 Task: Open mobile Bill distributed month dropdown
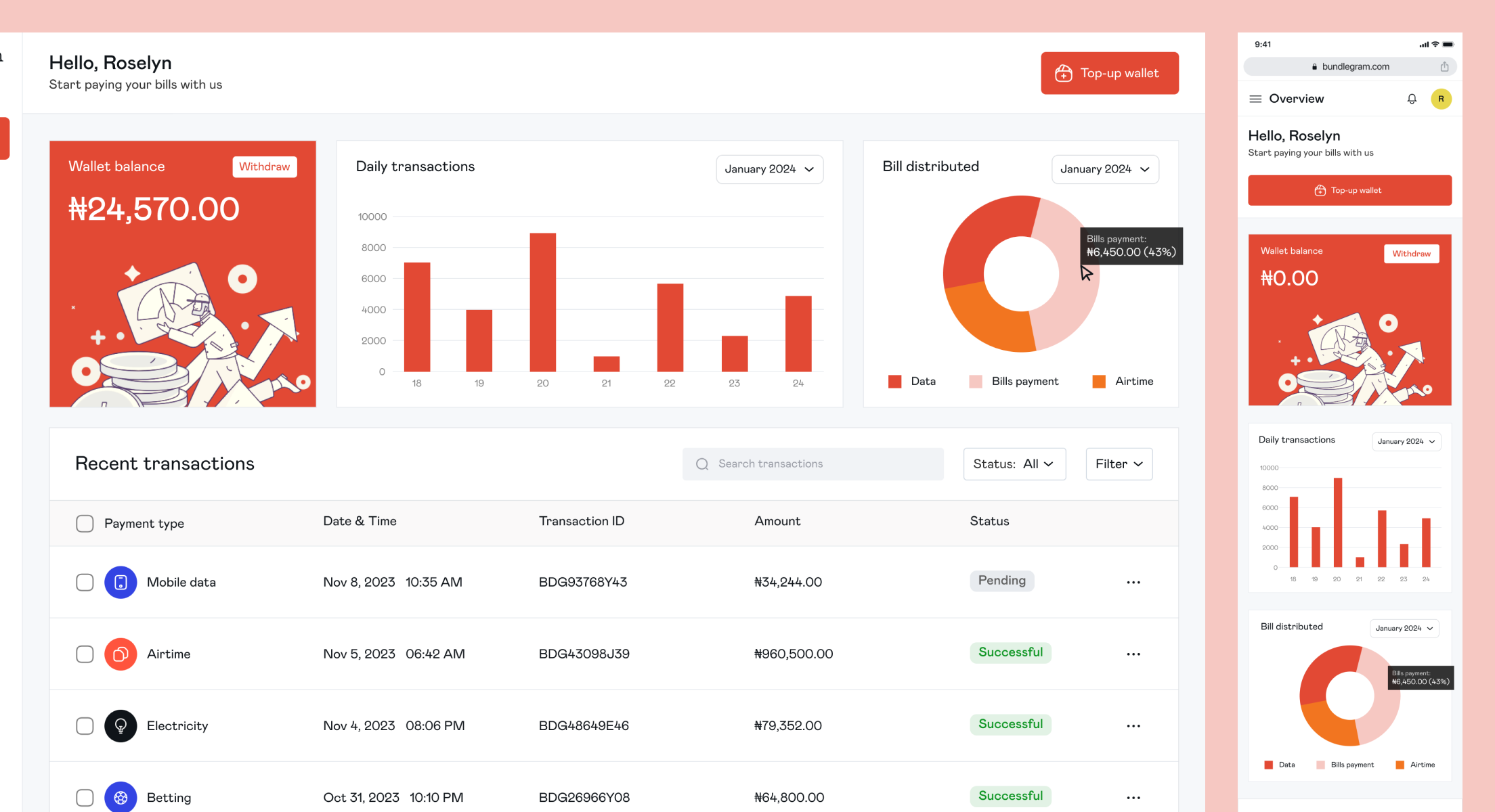tap(1404, 628)
